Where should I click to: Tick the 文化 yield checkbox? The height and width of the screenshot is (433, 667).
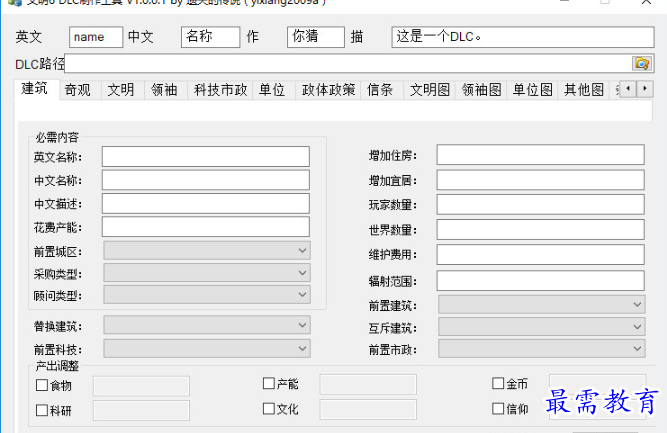click(268, 408)
